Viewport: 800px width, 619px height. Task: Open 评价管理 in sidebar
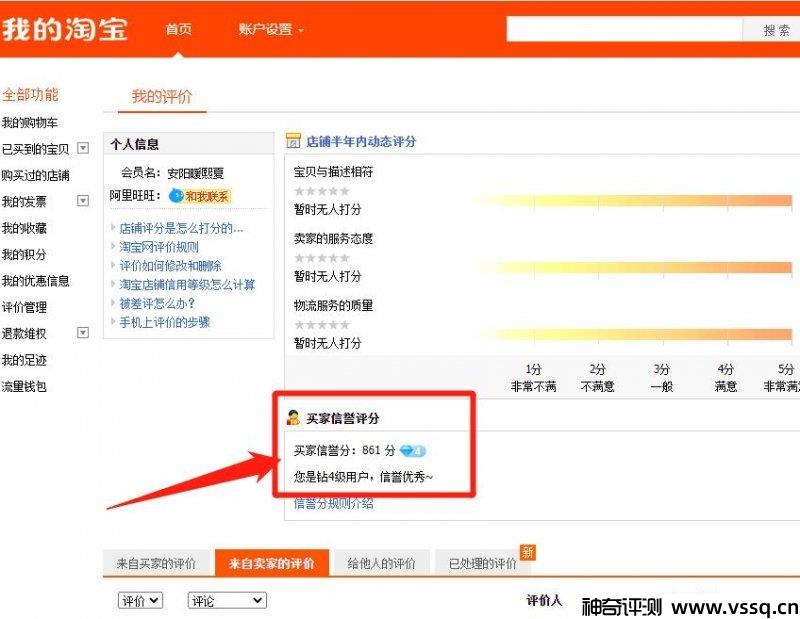(x=24, y=307)
